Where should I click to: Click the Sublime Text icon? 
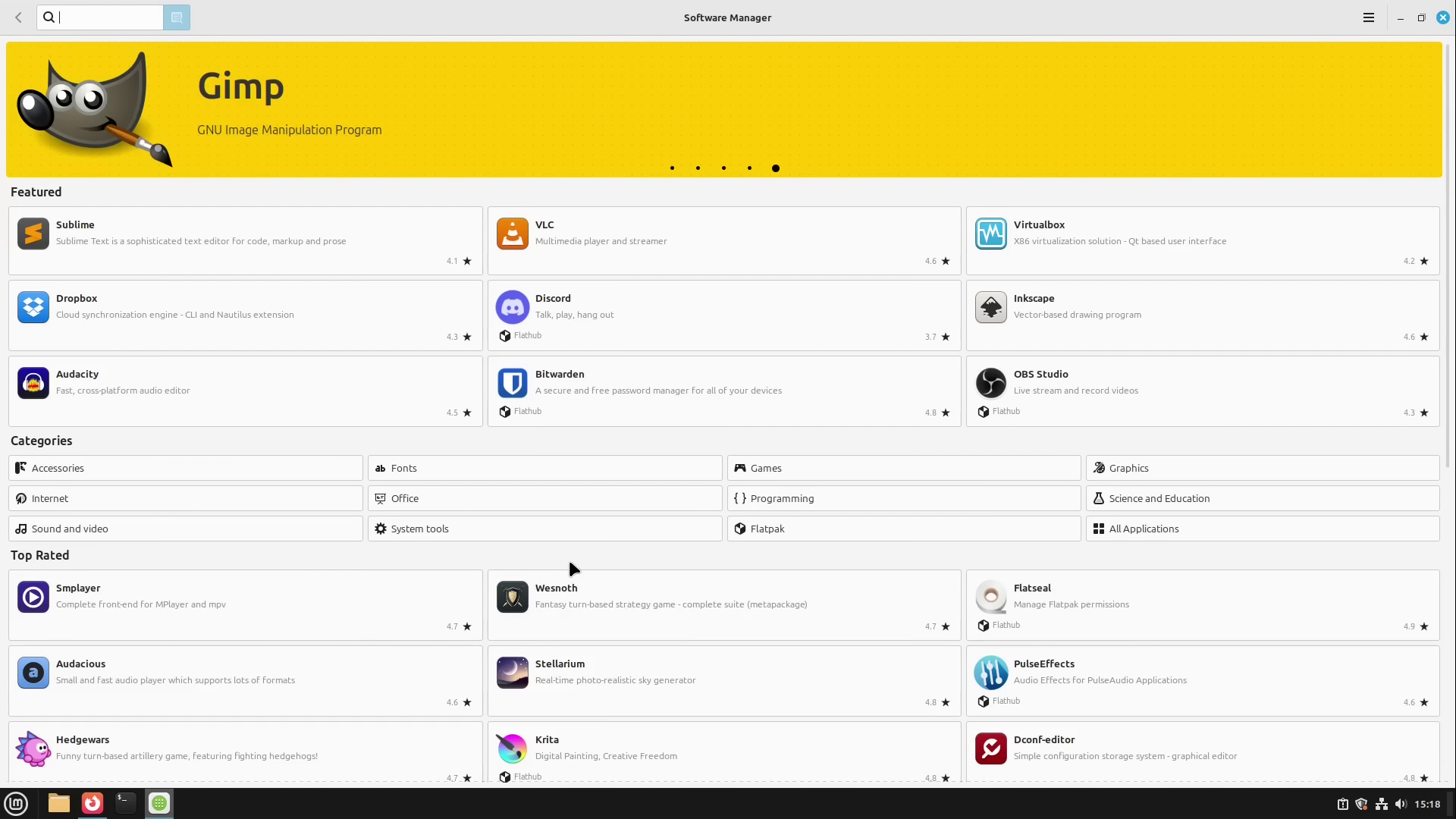[x=33, y=234]
